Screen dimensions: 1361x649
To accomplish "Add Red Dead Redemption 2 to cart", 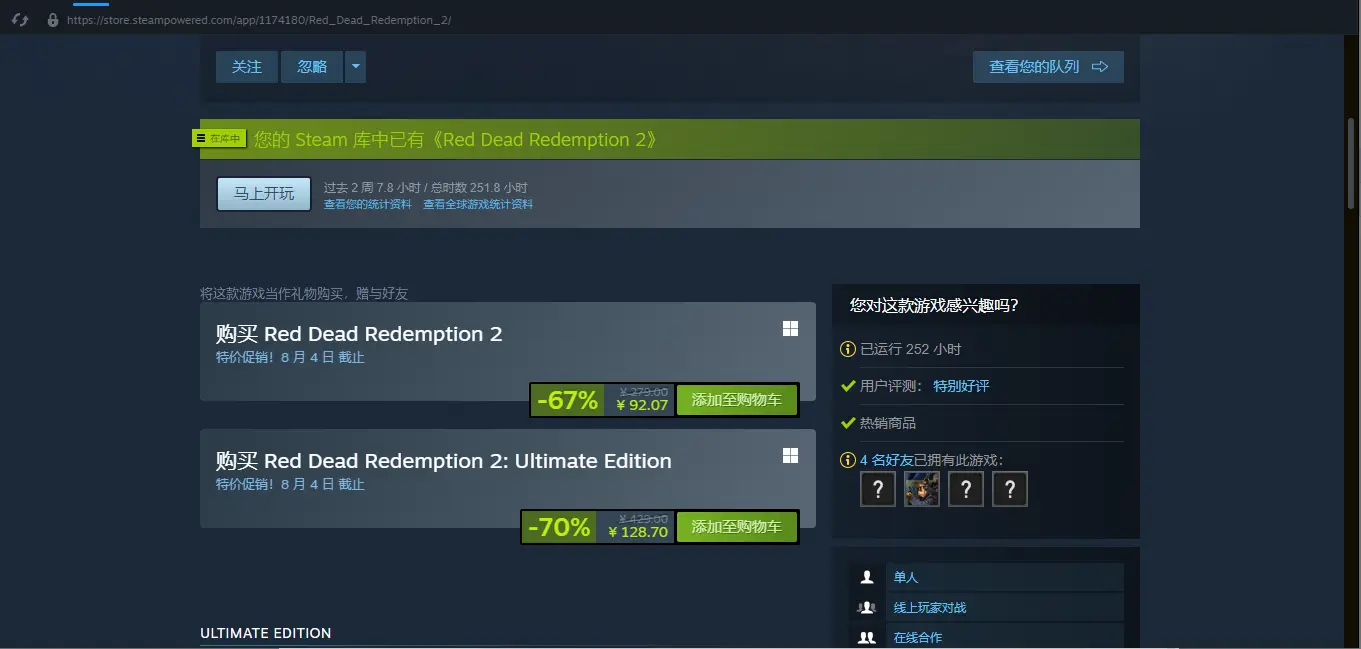I will coord(736,400).
